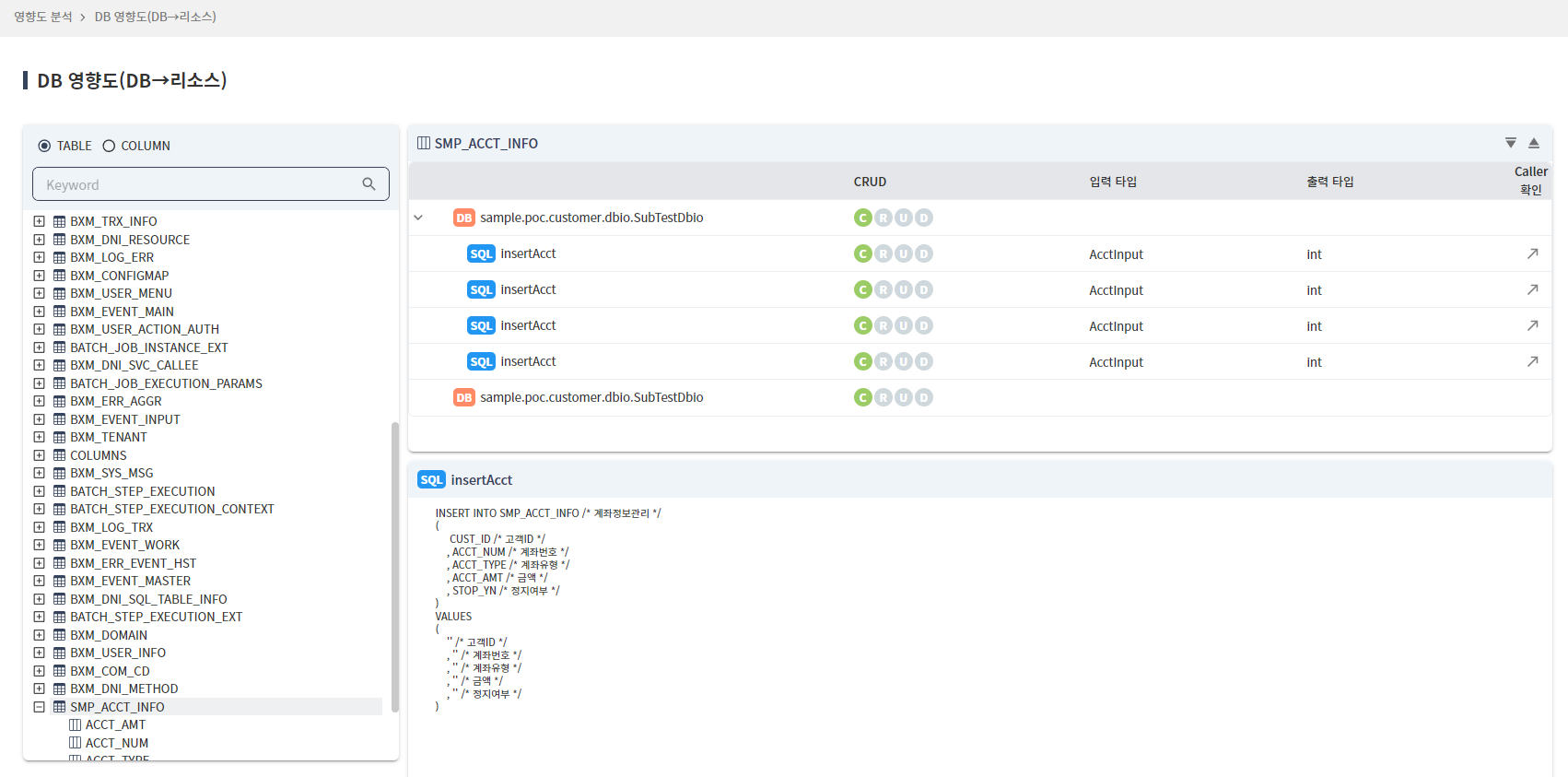Image resolution: width=1568 pixels, height=777 pixels.
Task: Expand all rows with down-triangle icon
Action: coord(1511,143)
